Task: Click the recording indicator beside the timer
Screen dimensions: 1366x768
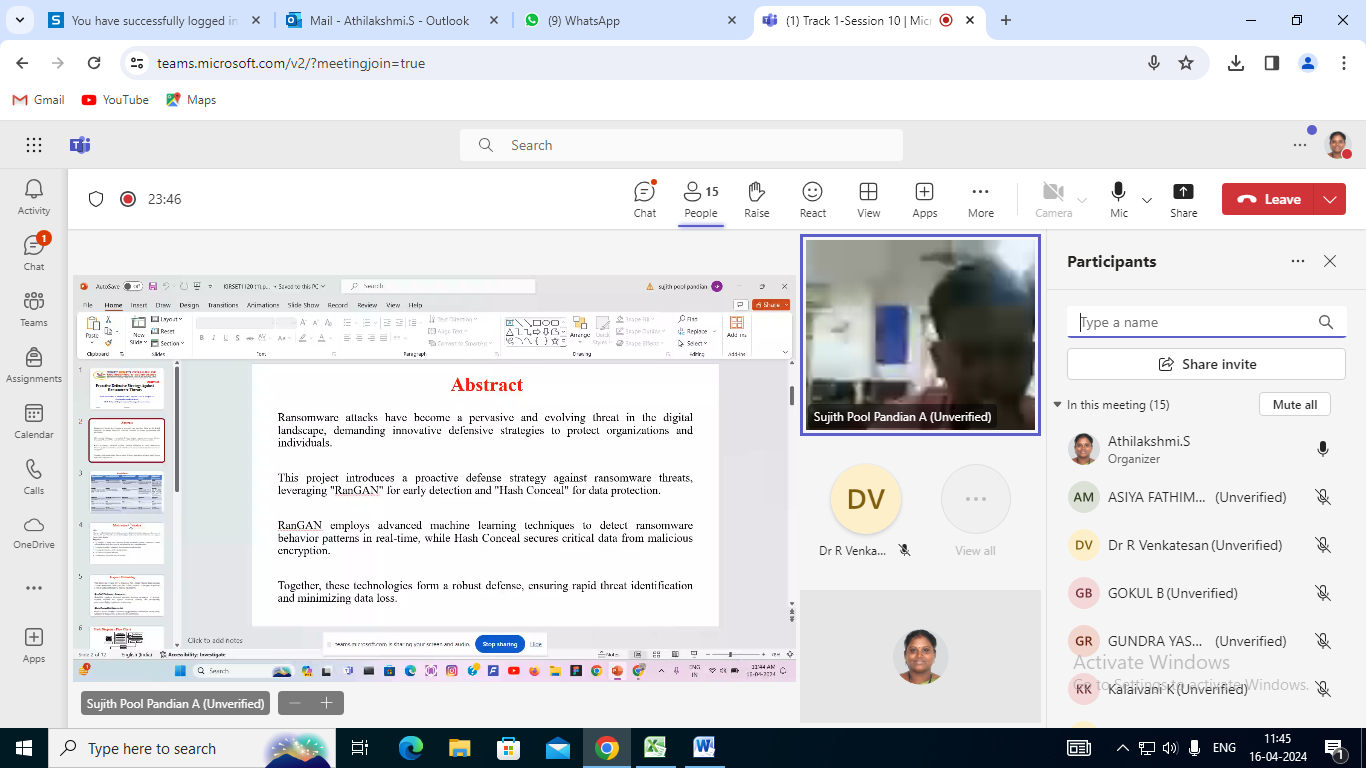Action: 128,199
